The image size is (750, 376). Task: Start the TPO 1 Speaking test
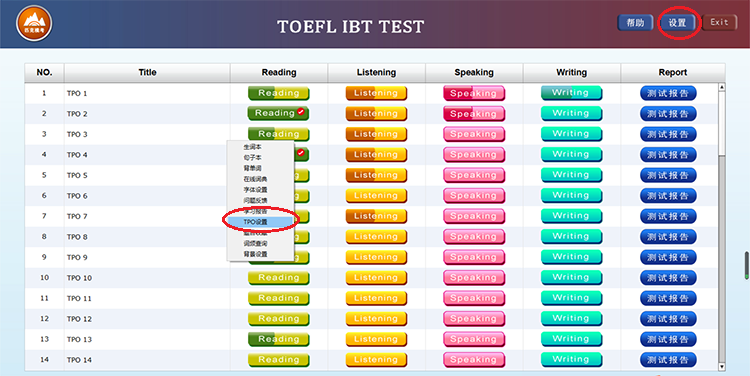[x=474, y=93]
